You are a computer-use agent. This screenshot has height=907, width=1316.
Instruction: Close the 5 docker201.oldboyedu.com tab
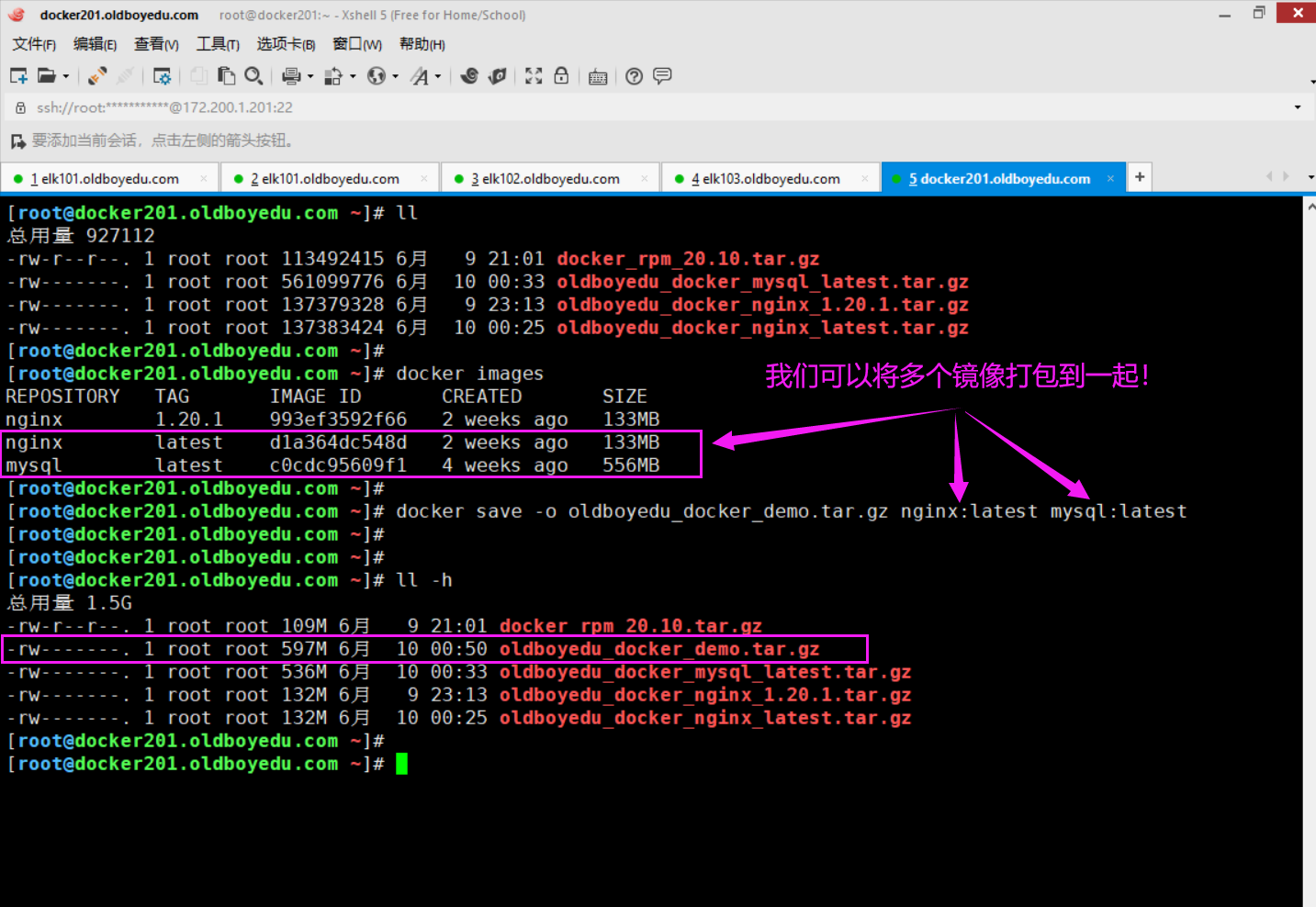(1110, 179)
